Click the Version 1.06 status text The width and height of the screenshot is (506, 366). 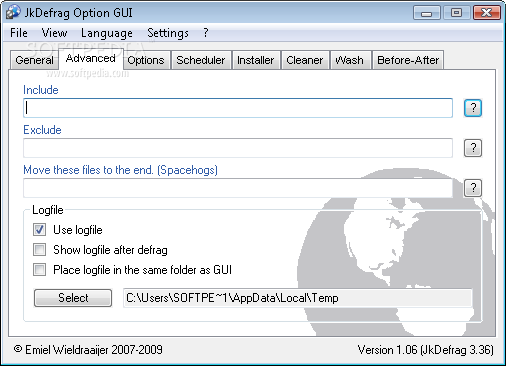pos(425,350)
